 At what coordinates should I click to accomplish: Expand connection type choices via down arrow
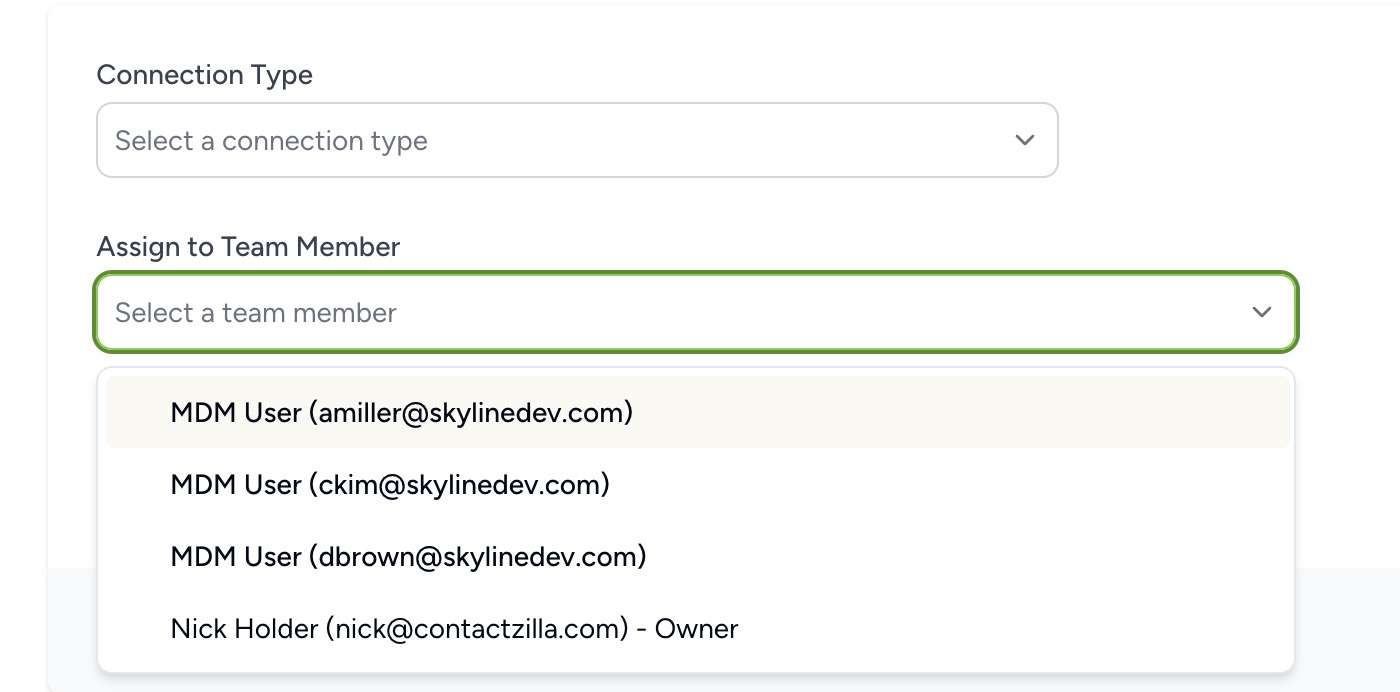pos(1024,140)
